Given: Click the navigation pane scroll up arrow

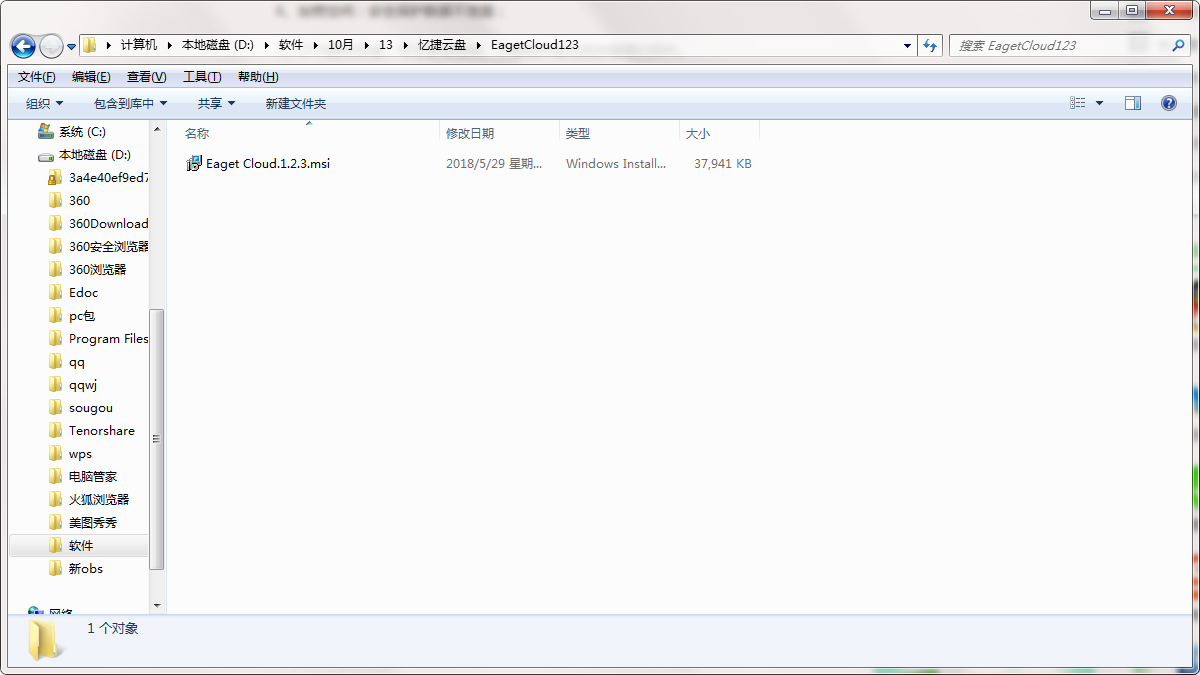Looking at the screenshot, I should click(156, 129).
